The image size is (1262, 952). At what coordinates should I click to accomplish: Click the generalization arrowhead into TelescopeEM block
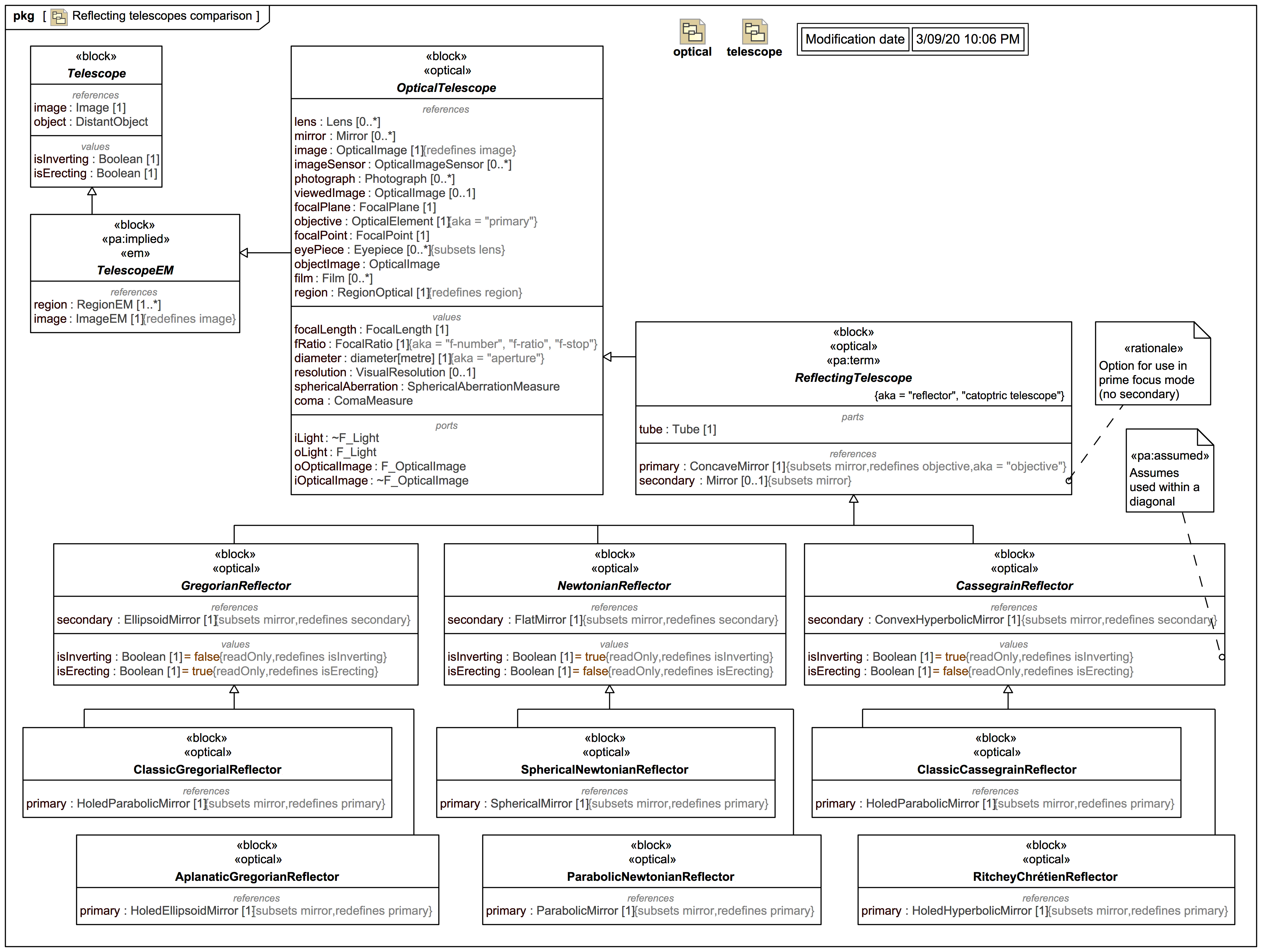(x=244, y=253)
